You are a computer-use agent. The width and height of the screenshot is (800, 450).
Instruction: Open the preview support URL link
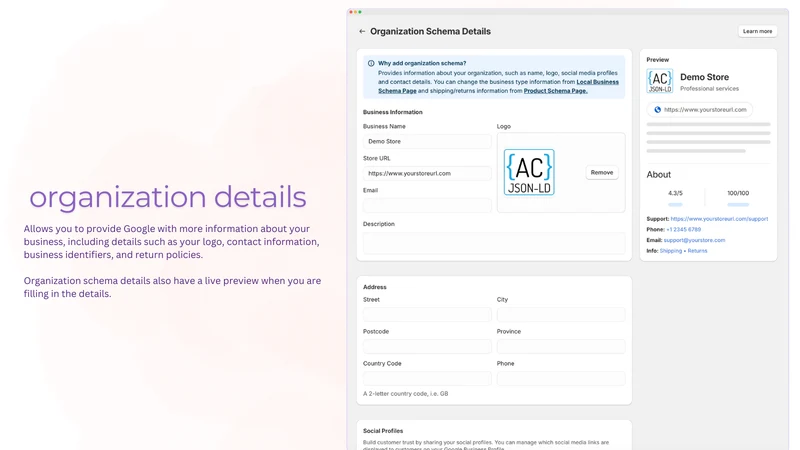tap(719, 219)
